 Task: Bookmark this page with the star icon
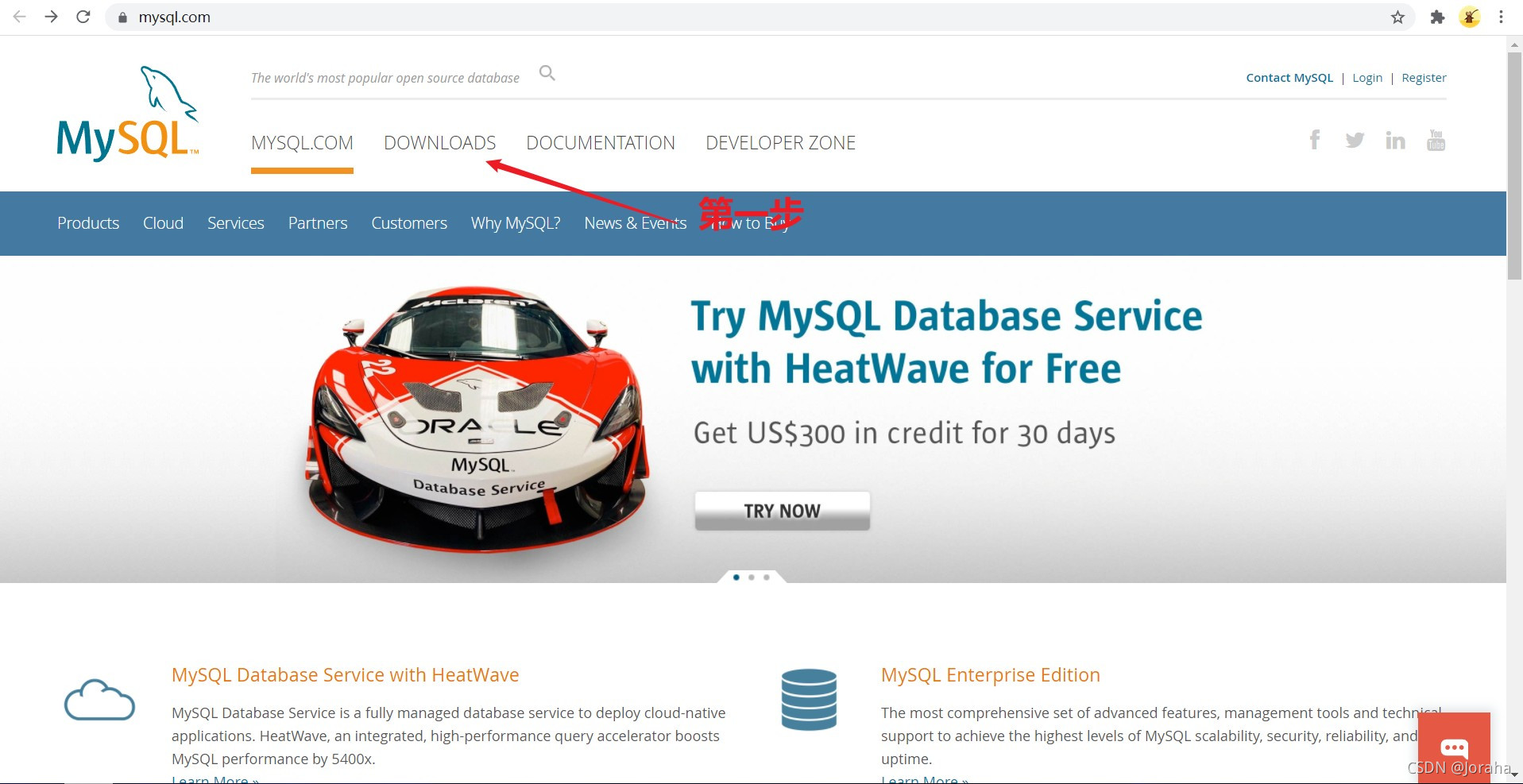coord(1397,17)
